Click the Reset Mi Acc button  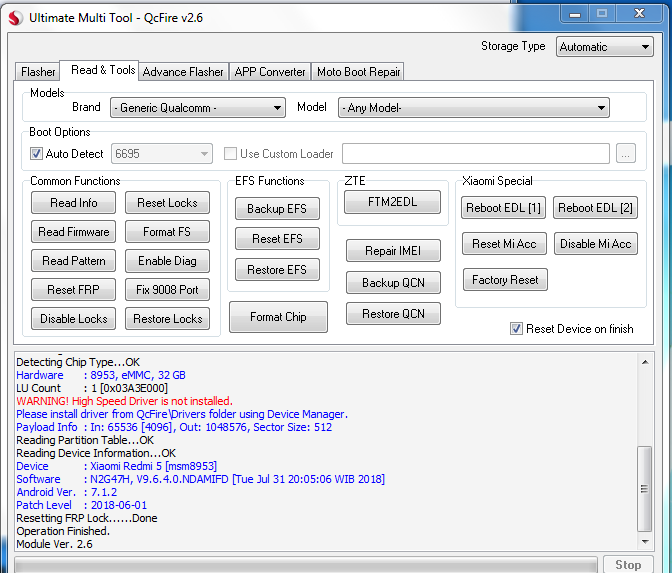(x=504, y=244)
